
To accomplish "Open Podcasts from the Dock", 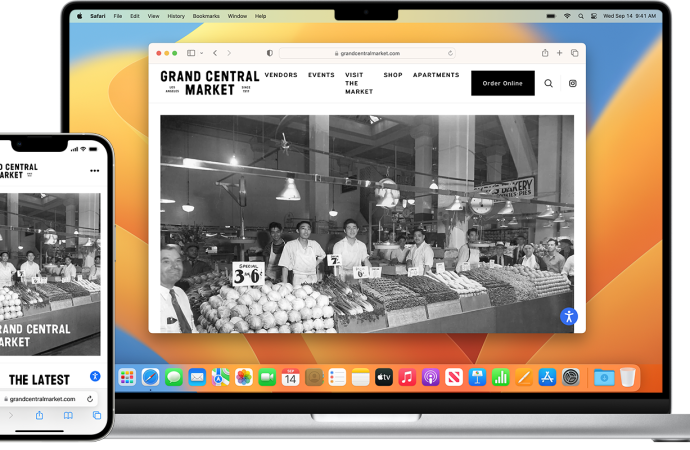I will click(430, 377).
